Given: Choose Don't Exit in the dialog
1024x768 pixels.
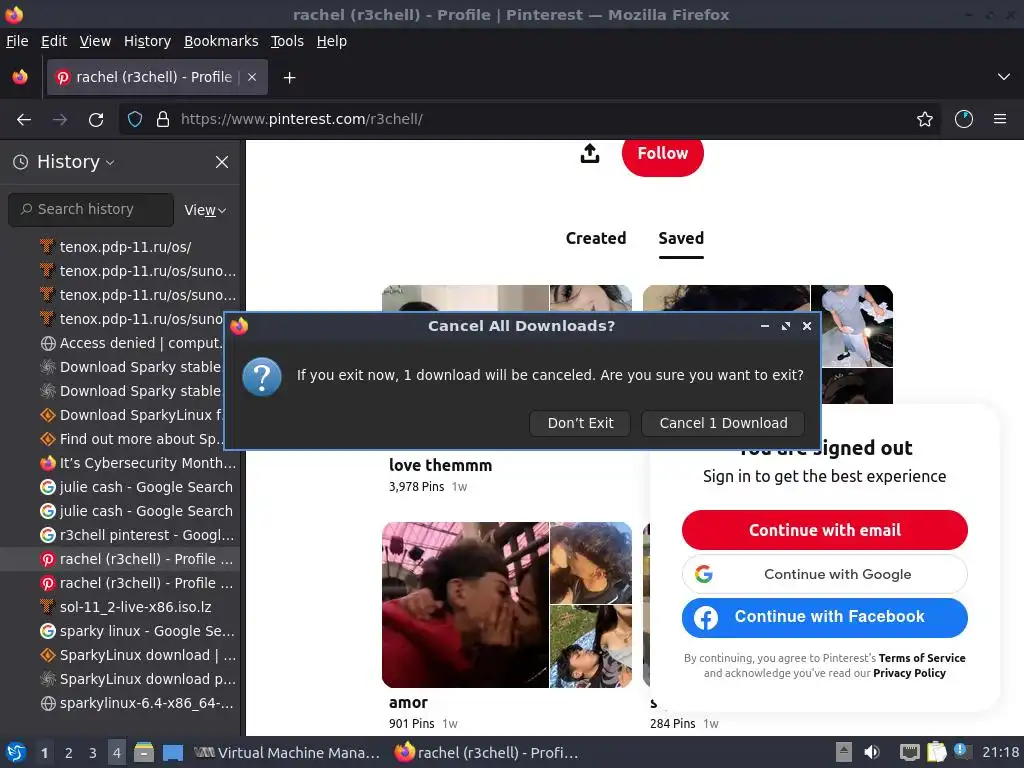Looking at the screenshot, I should [x=580, y=423].
